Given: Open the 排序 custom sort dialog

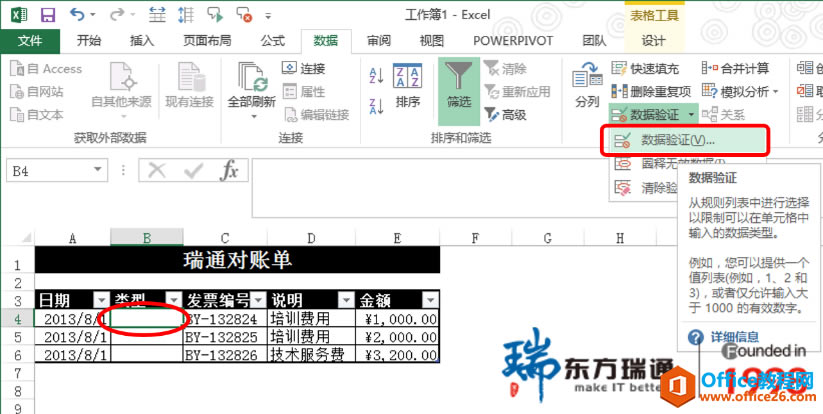Looking at the screenshot, I should [x=408, y=86].
